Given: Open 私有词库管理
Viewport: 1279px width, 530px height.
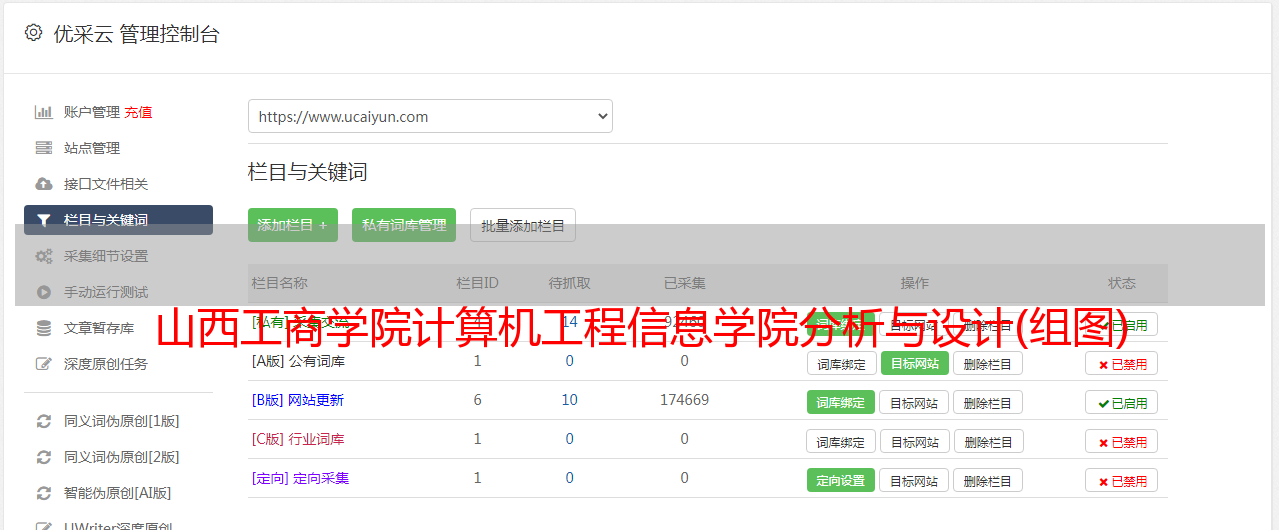Looking at the screenshot, I should (x=404, y=225).
